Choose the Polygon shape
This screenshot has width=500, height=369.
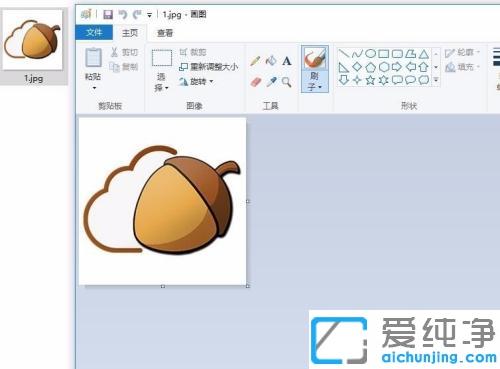[x=411, y=54]
